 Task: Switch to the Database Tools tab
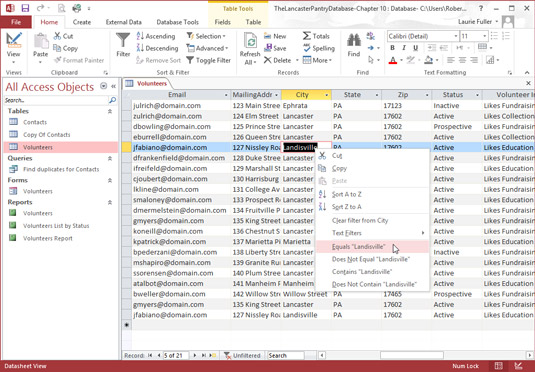pos(177,22)
